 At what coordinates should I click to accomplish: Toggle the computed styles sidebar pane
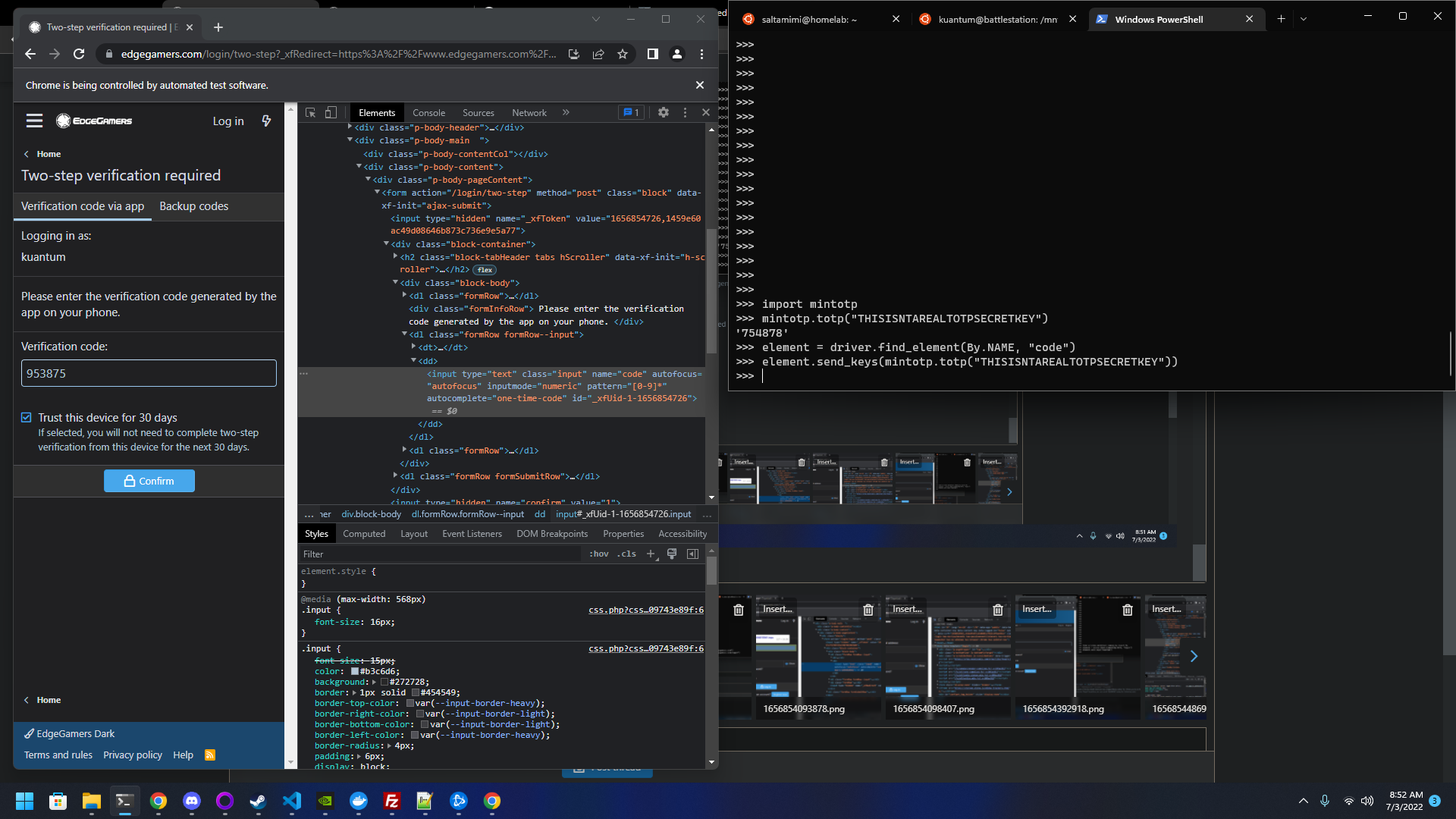pyautogui.click(x=692, y=554)
